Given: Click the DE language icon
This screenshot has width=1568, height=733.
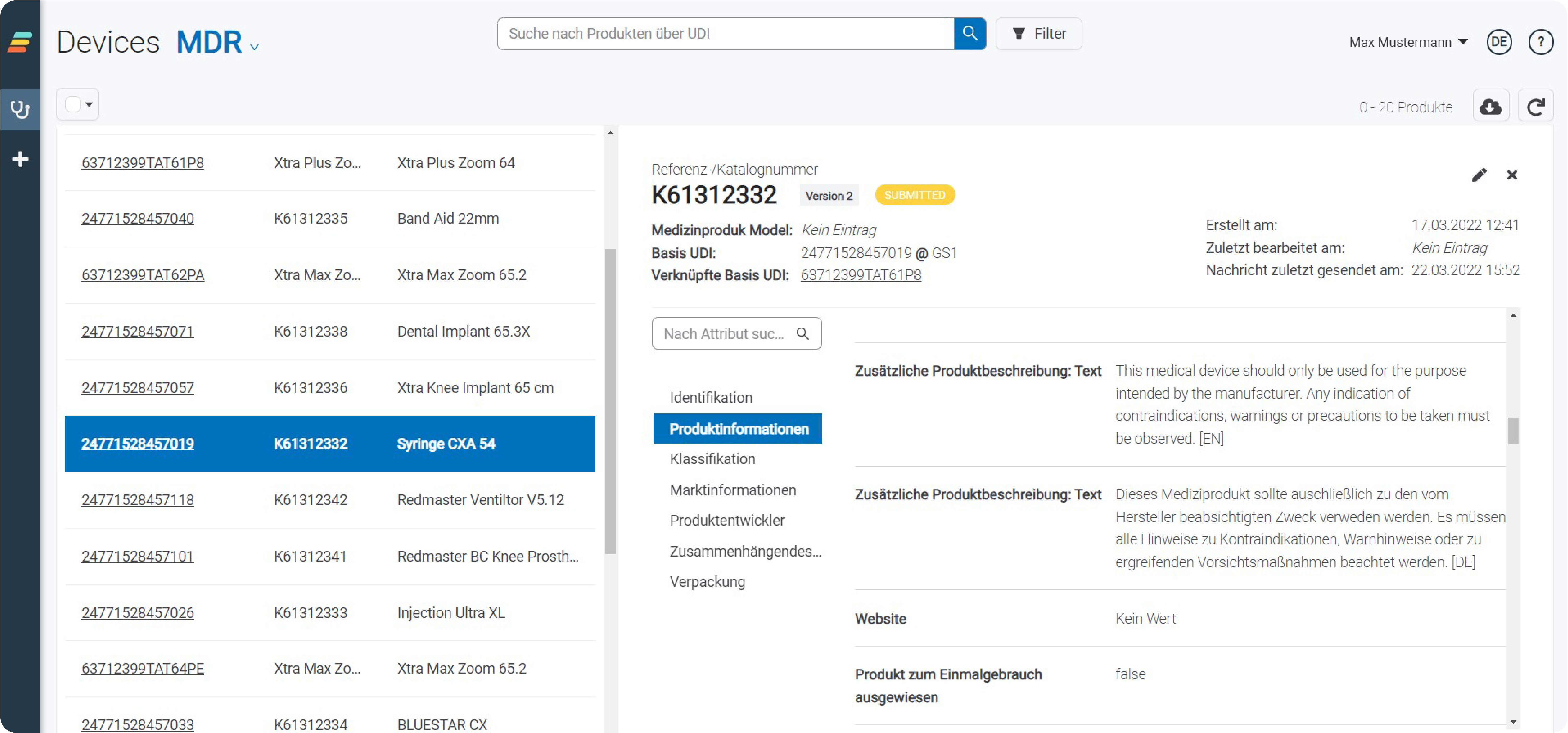Looking at the screenshot, I should 1499,42.
